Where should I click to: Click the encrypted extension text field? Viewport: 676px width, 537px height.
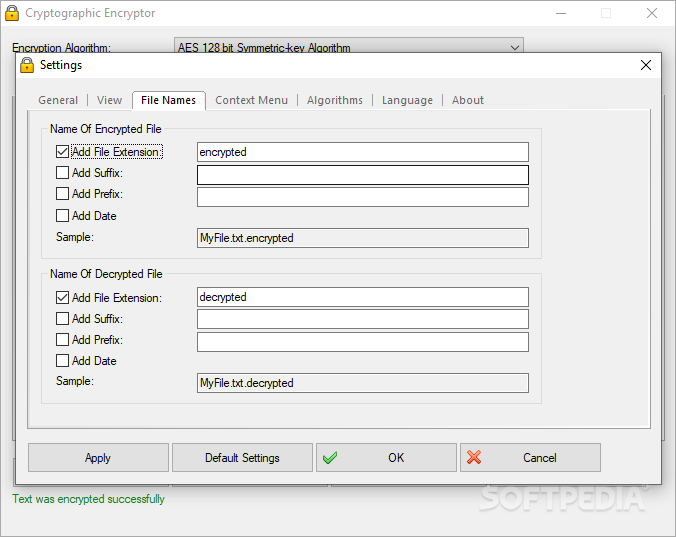click(363, 152)
